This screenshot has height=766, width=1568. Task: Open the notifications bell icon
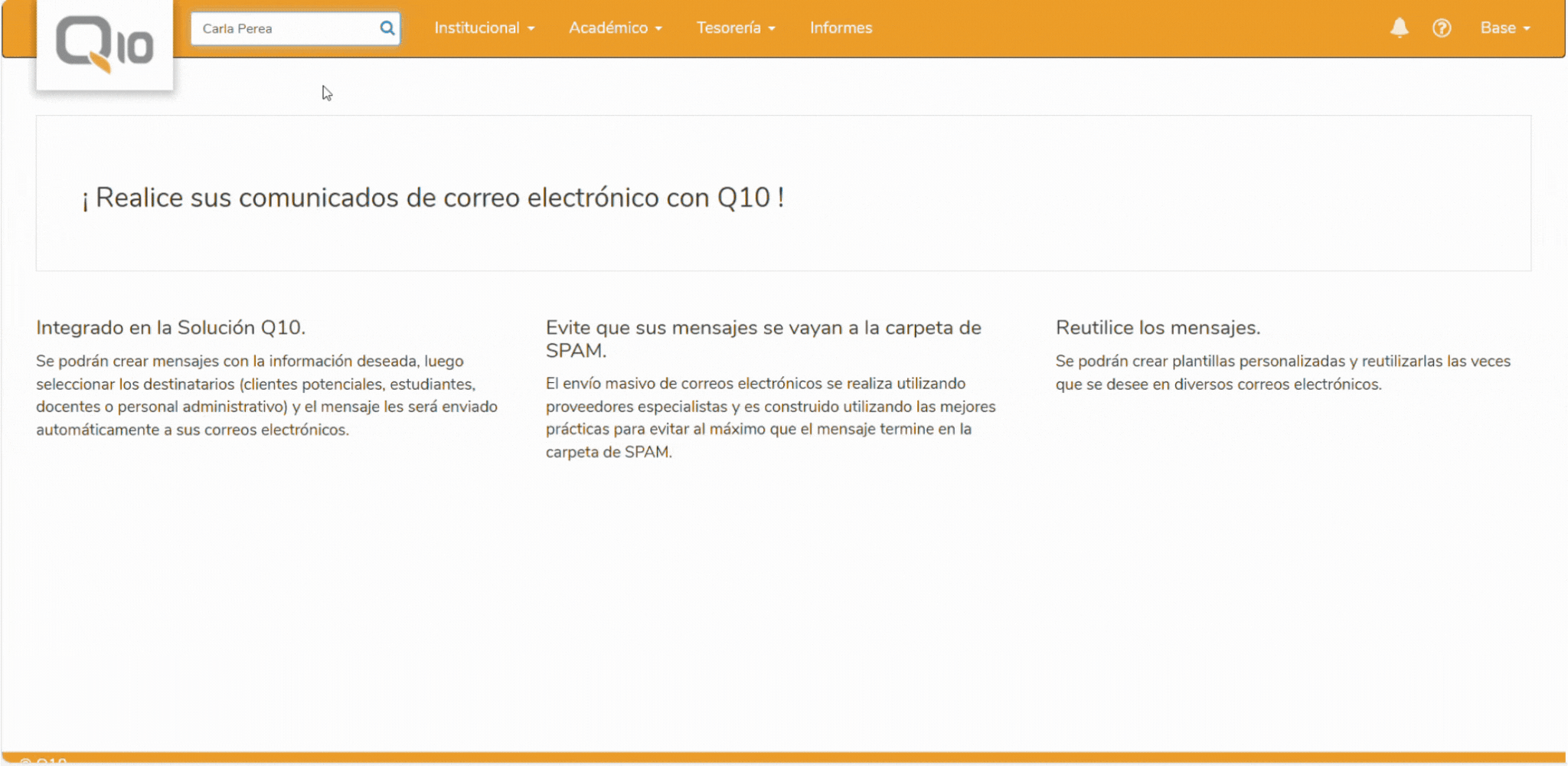pyautogui.click(x=1399, y=28)
